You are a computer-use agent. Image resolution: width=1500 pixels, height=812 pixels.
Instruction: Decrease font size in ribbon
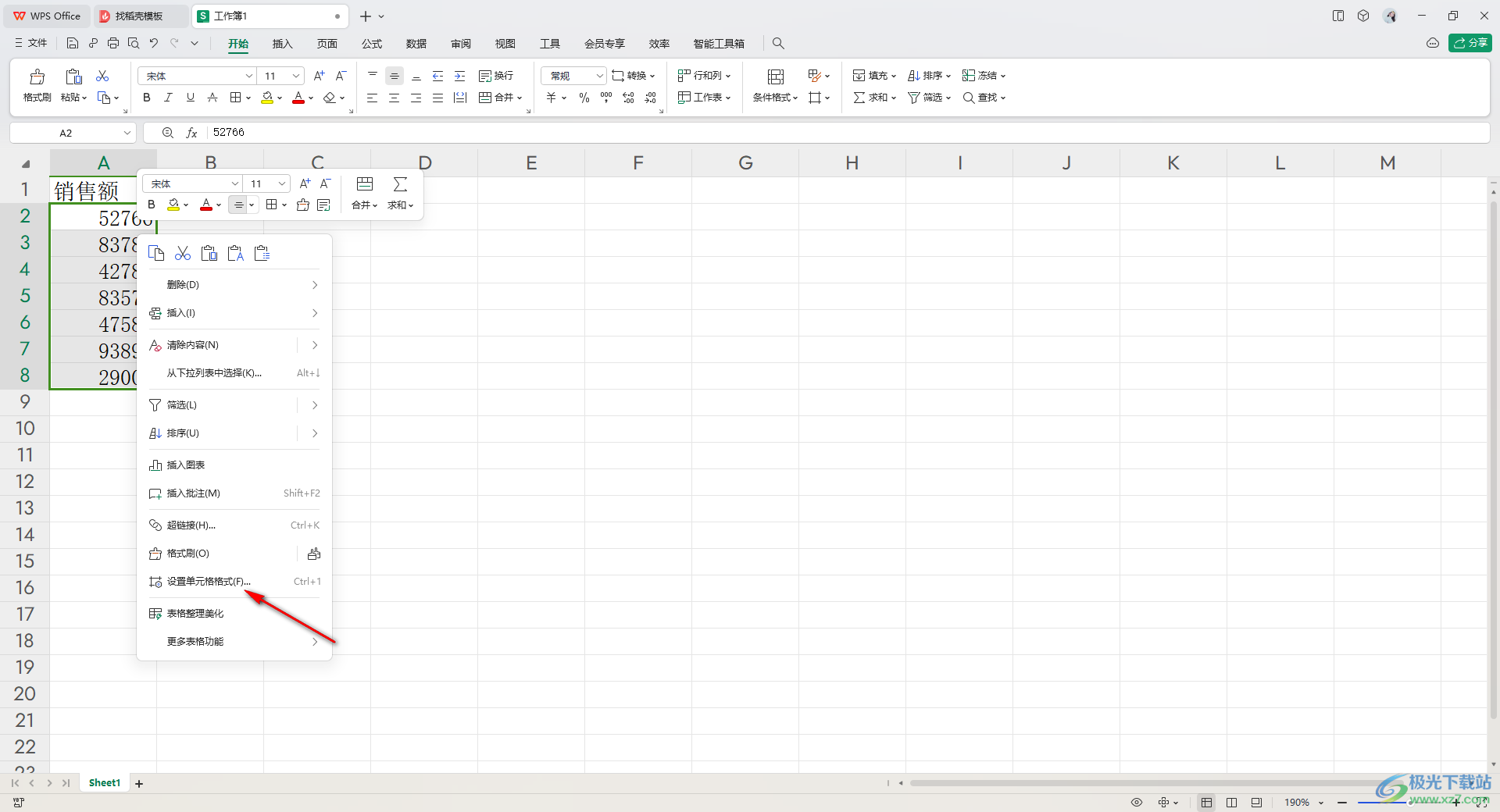click(x=341, y=76)
